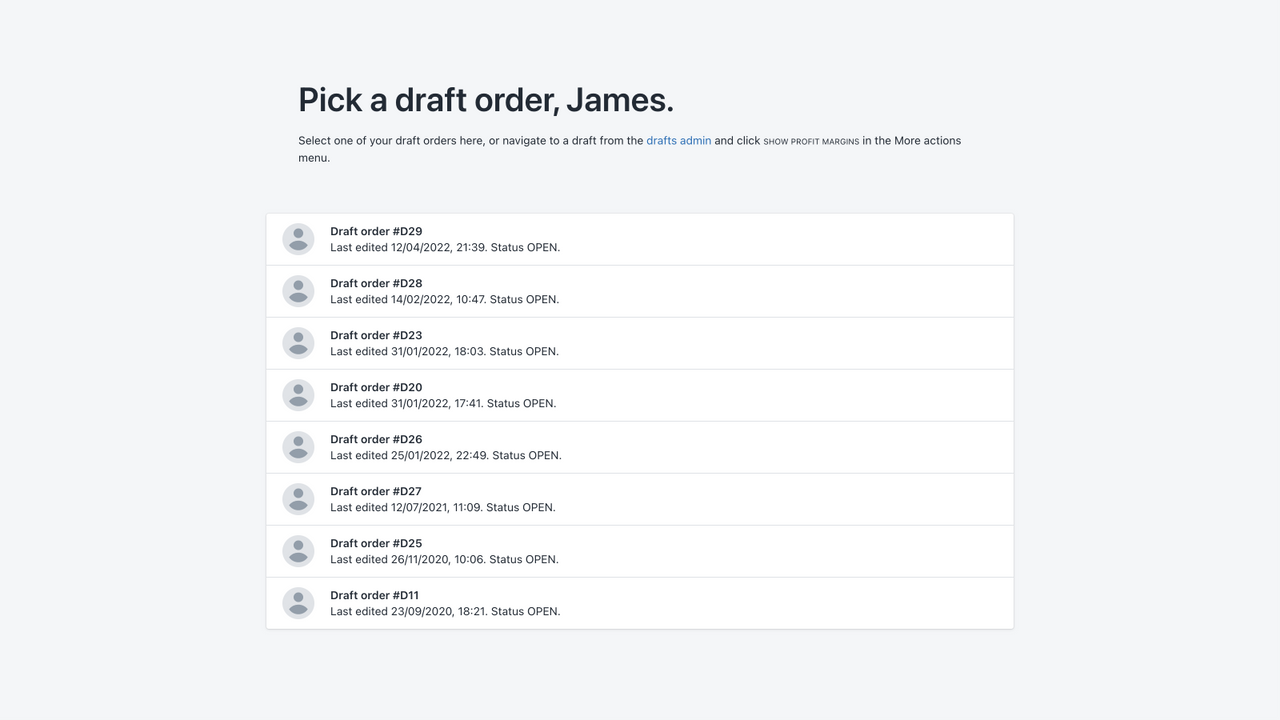This screenshot has height=720, width=1280.
Task: Click the avatar icon for draft order #D25
Action: pos(298,551)
